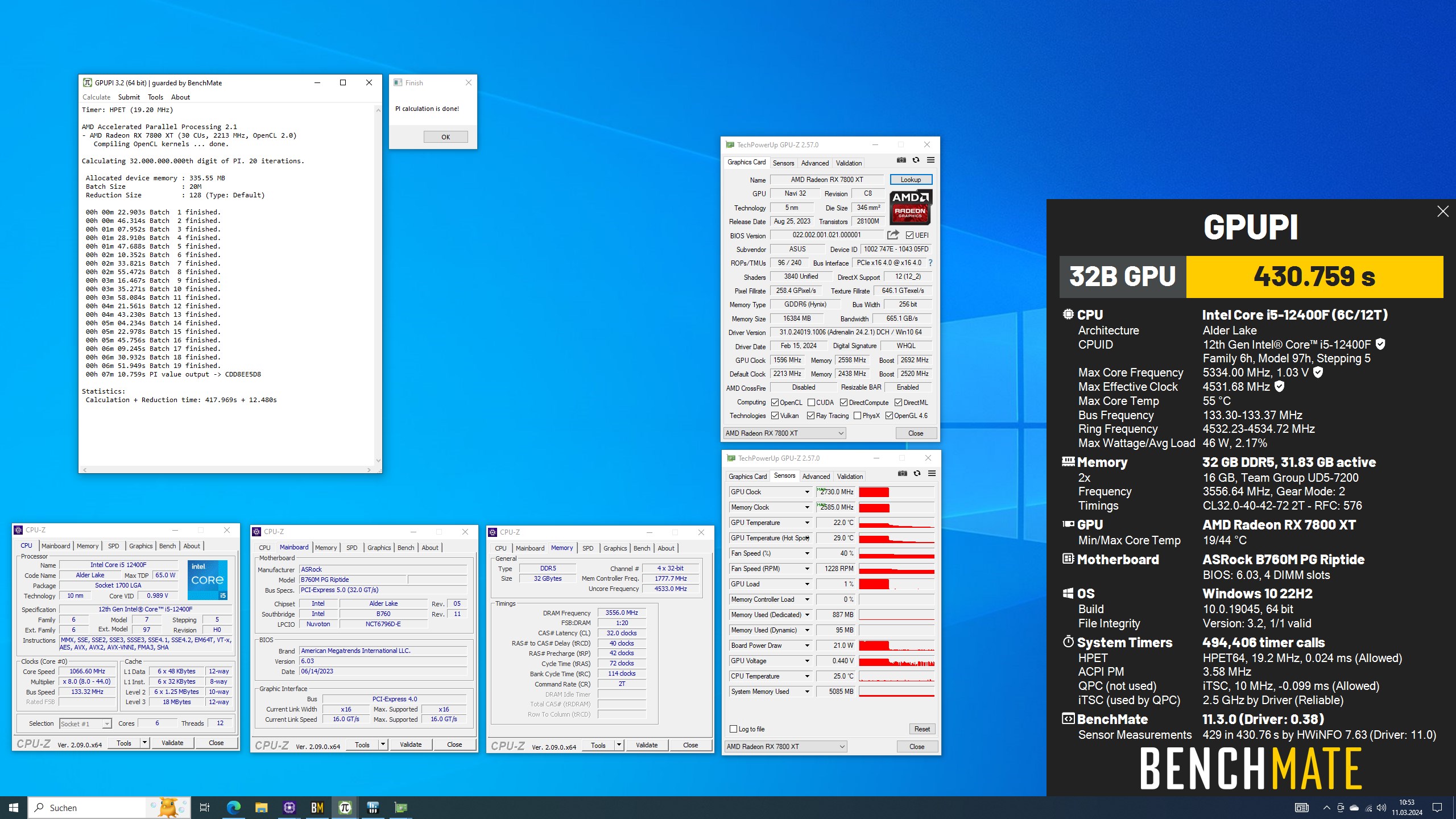Open the notification center icon
The width and height of the screenshot is (1456, 819).
(1437, 808)
